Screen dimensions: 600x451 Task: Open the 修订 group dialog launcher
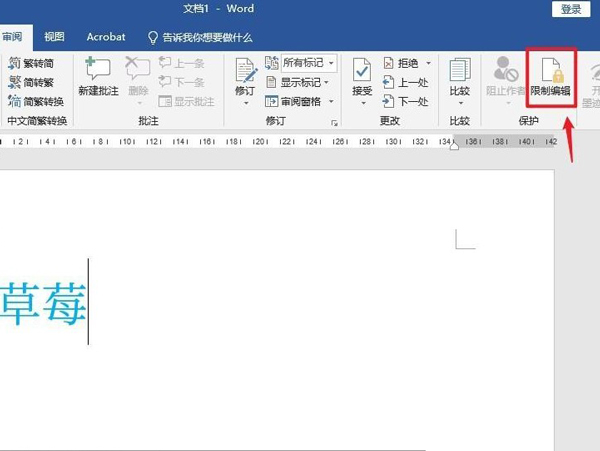[334, 123]
